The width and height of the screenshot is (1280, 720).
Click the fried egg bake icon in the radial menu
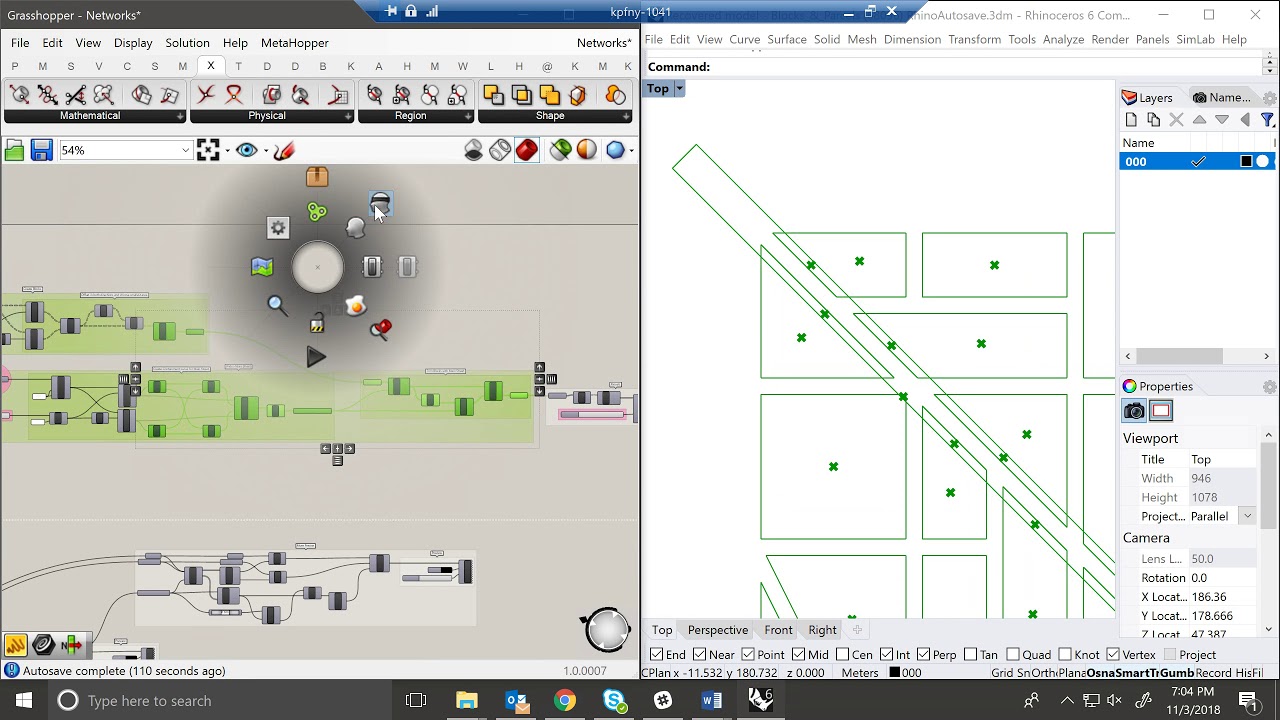click(x=356, y=306)
